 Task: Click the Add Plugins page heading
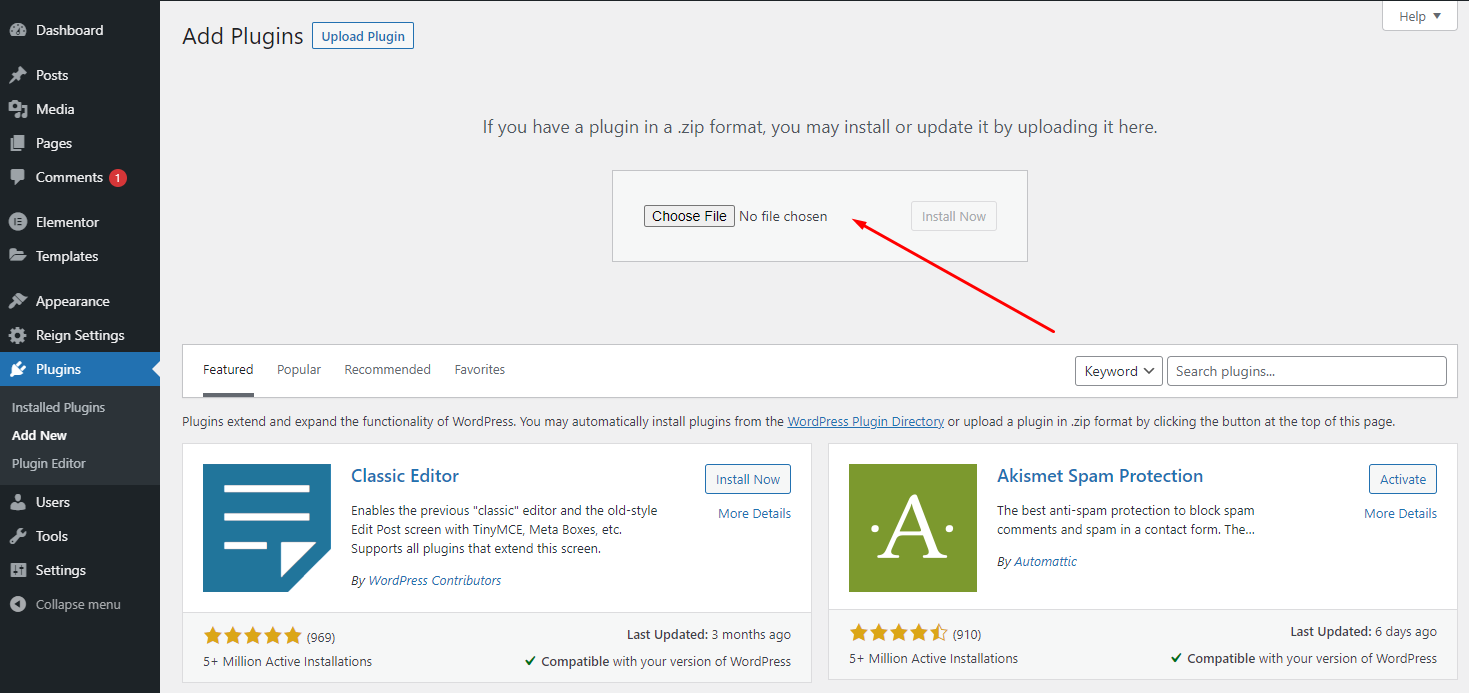point(243,37)
